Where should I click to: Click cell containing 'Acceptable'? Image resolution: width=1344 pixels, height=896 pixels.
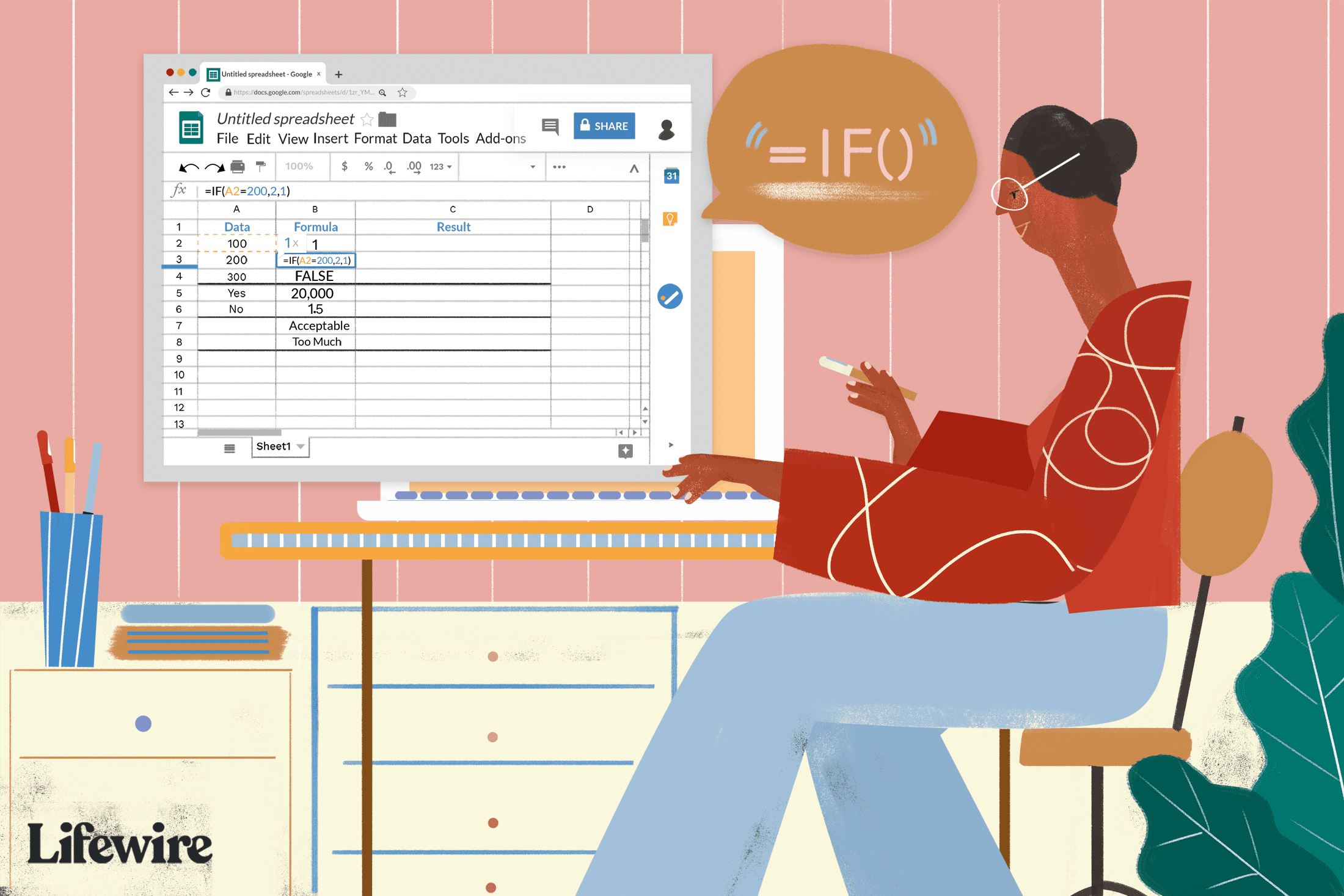click(x=315, y=326)
